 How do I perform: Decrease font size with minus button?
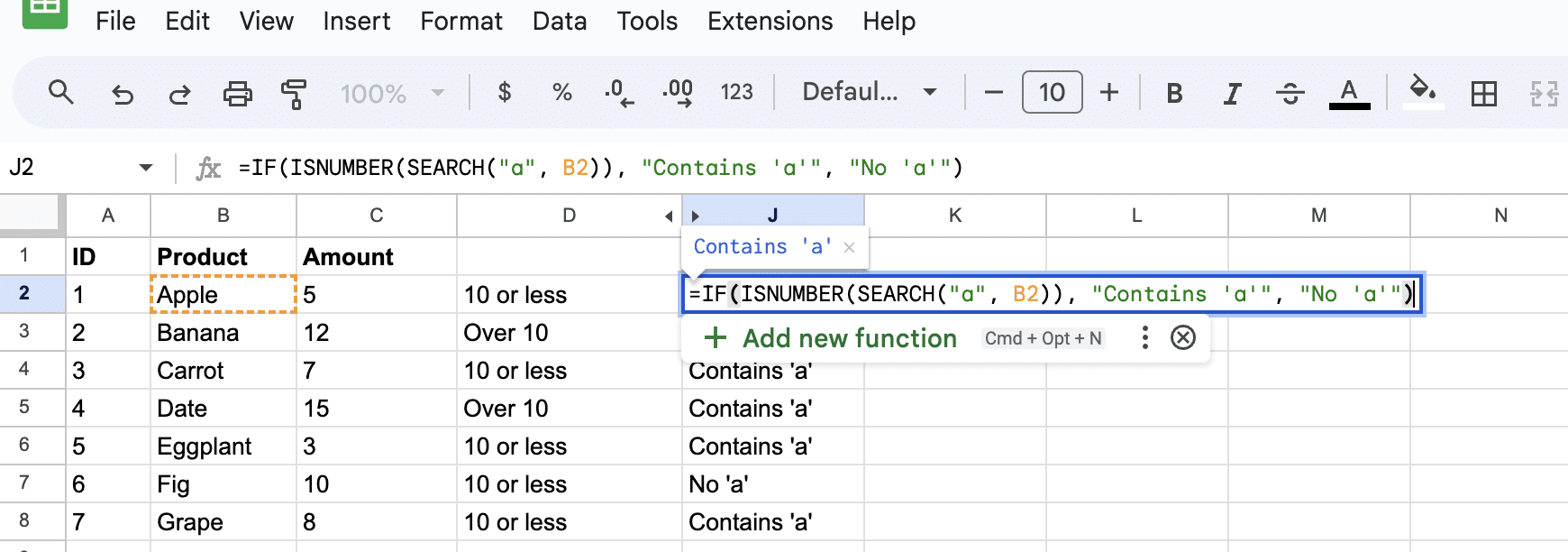pyautogui.click(x=994, y=92)
